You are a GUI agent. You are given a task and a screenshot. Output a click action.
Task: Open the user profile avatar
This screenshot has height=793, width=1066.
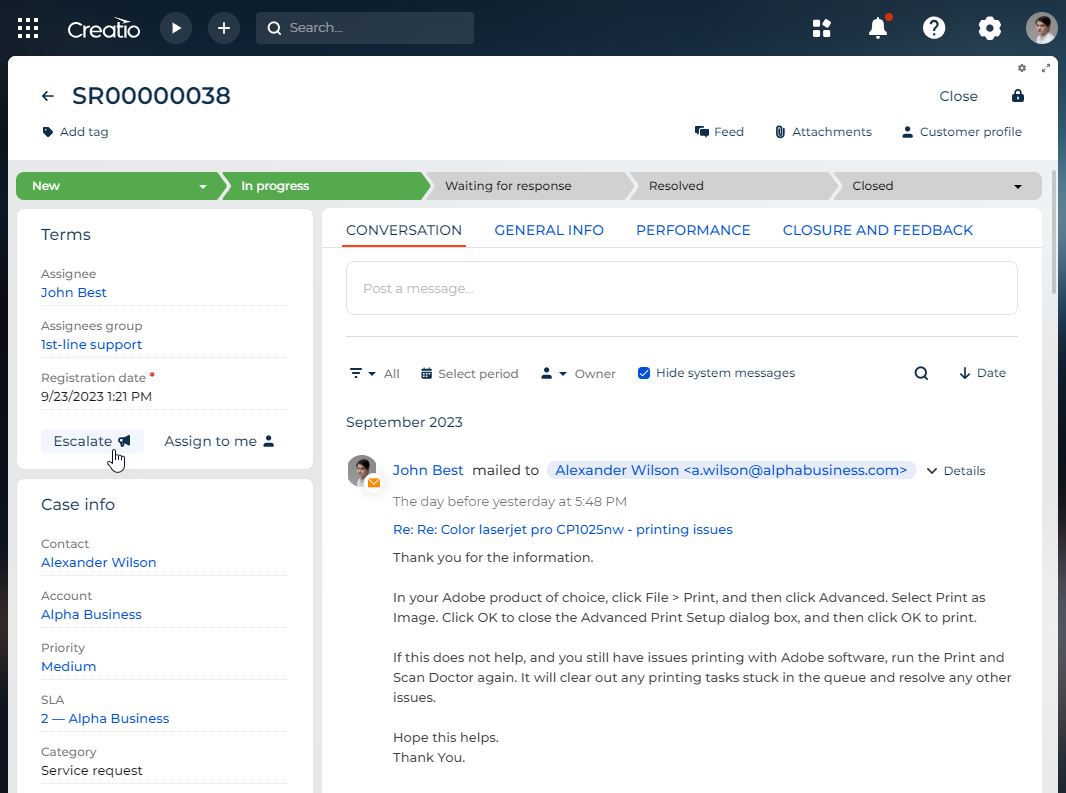pos(1041,28)
